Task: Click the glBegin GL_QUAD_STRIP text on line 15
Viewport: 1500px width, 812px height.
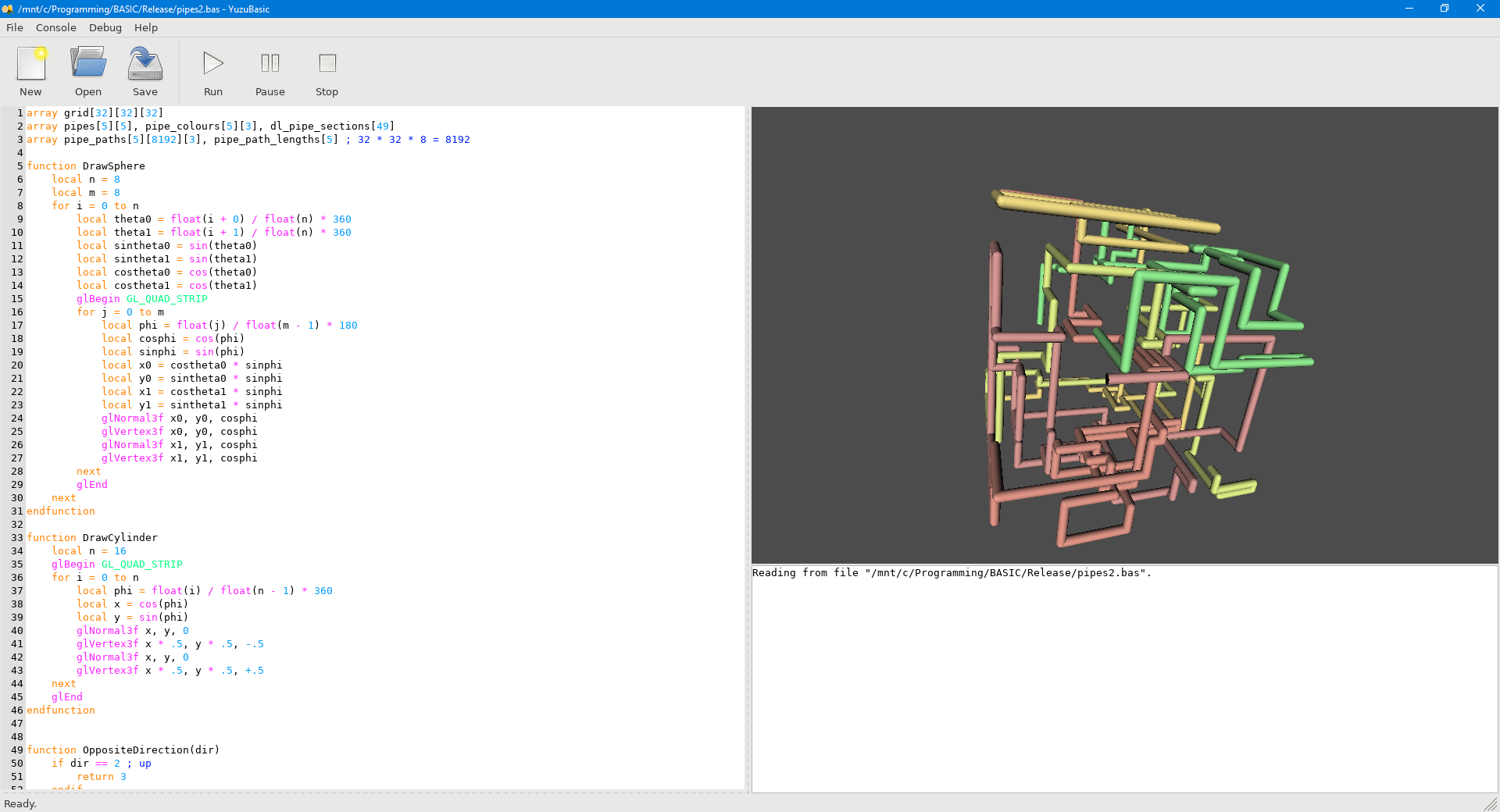Action: tap(141, 299)
